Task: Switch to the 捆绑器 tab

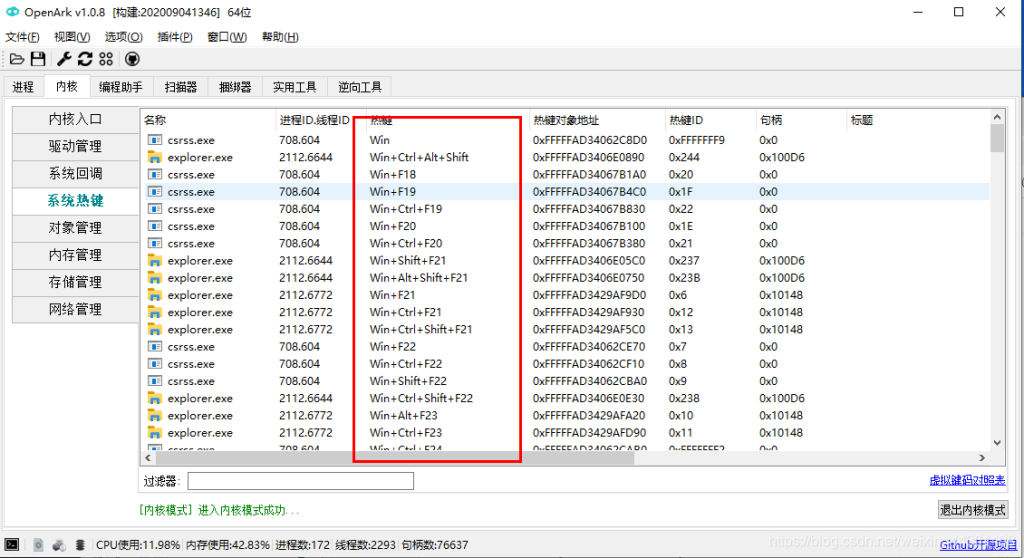Action: coord(235,87)
